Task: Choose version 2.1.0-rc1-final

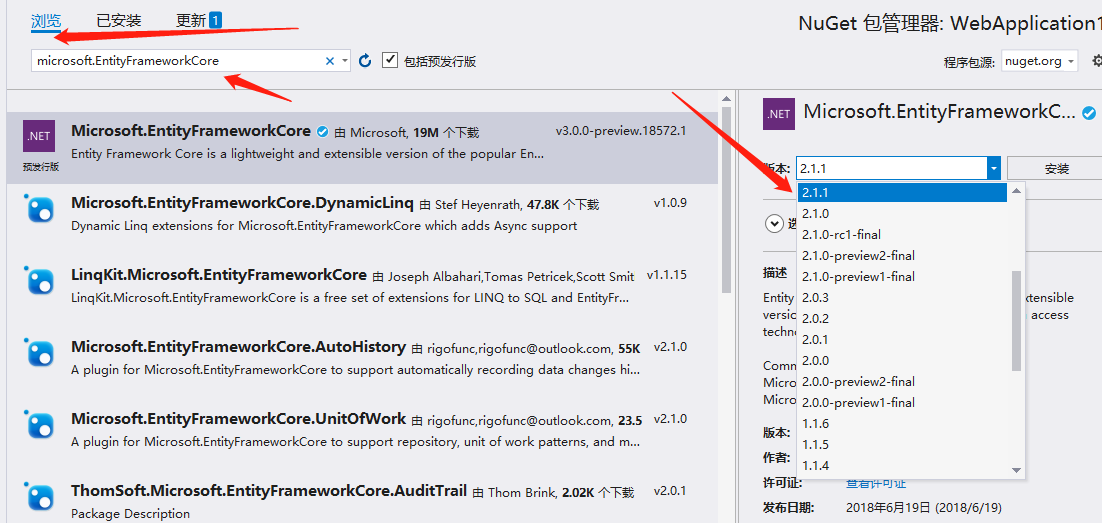Action: 903,235
